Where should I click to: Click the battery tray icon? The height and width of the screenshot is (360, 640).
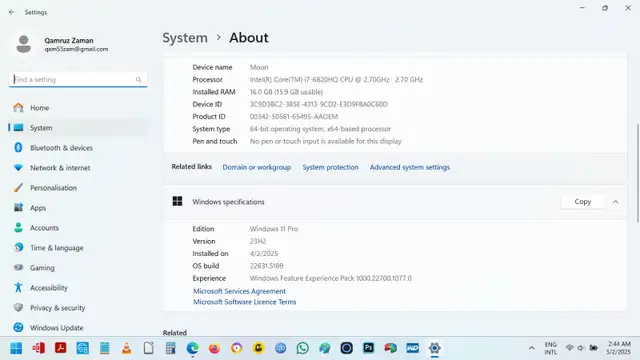(593, 348)
